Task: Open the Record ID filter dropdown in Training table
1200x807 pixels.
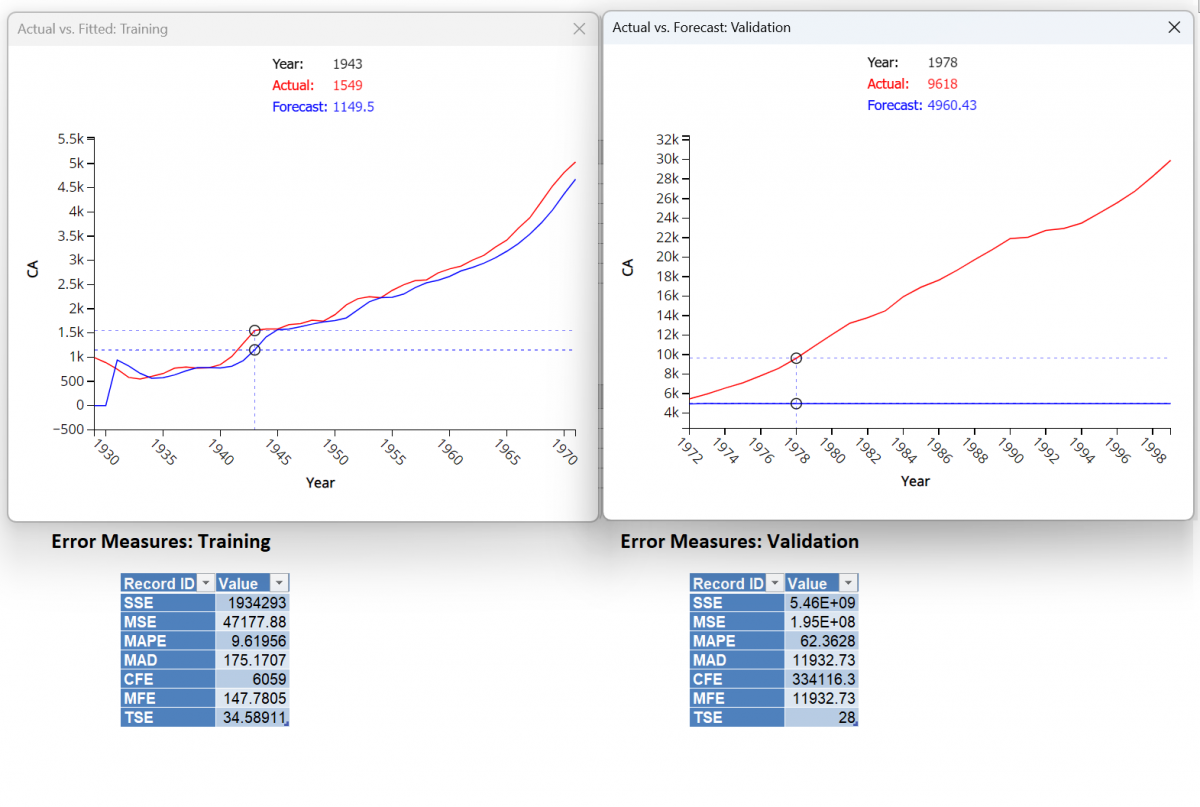Action: 208,582
